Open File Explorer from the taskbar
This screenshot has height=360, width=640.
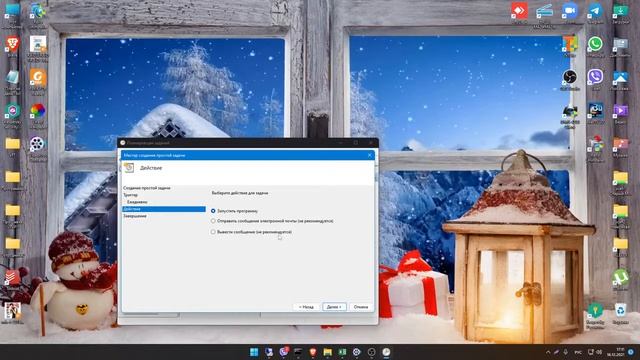[327, 352]
